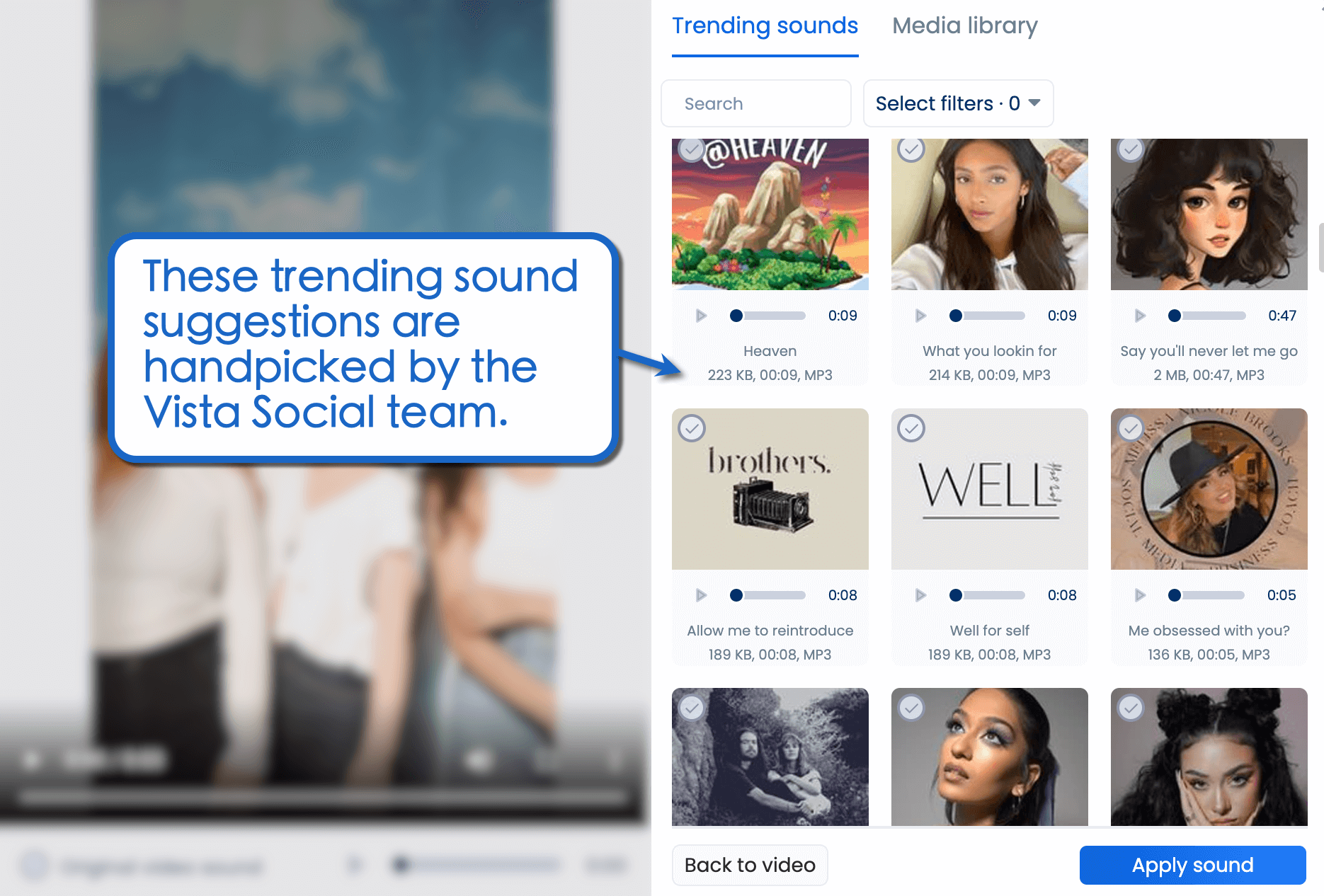Play the Heaven sound preview
This screenshot has height=896, width=1324.
pyautogui.click(x=701, y=316)
